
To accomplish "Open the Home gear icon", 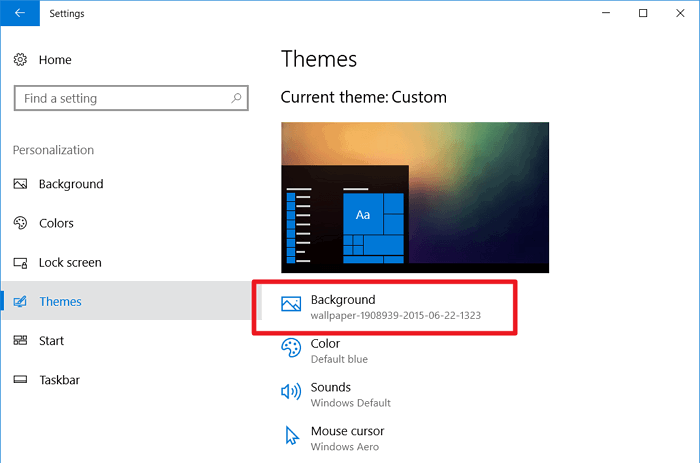I will pyautogui.click(x=20, y=59).
